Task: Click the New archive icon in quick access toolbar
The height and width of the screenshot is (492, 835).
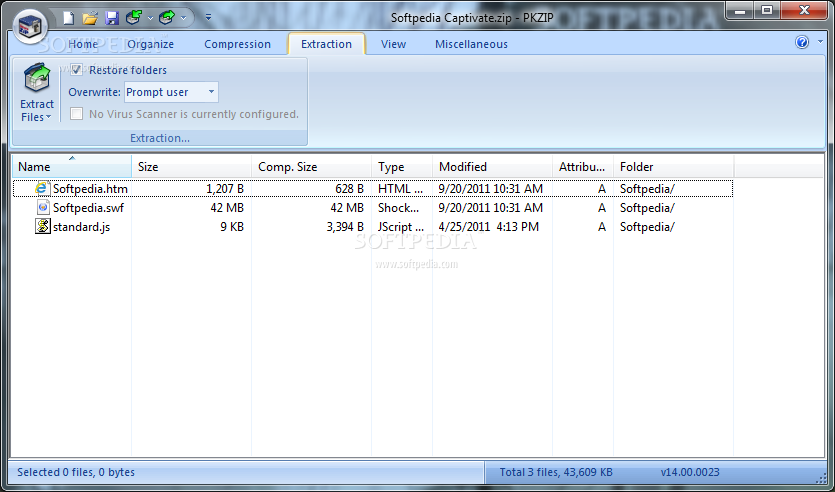Action: click(x=68, y=18)
